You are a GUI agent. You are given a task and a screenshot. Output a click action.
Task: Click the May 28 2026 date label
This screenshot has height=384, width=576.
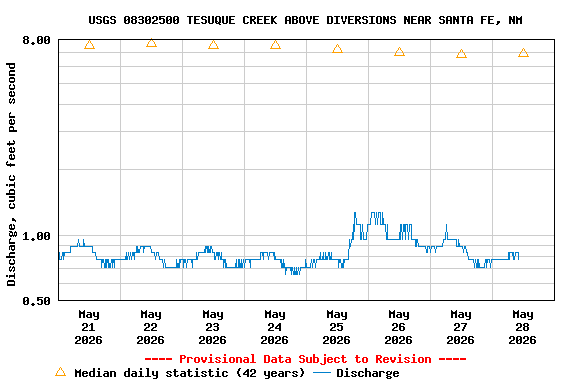point(523,327)
